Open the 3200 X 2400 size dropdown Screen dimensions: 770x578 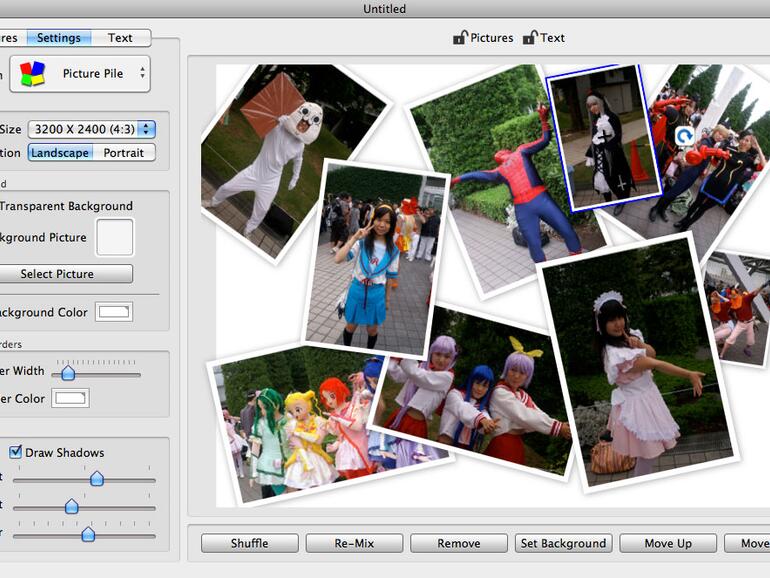pos(91,129)
